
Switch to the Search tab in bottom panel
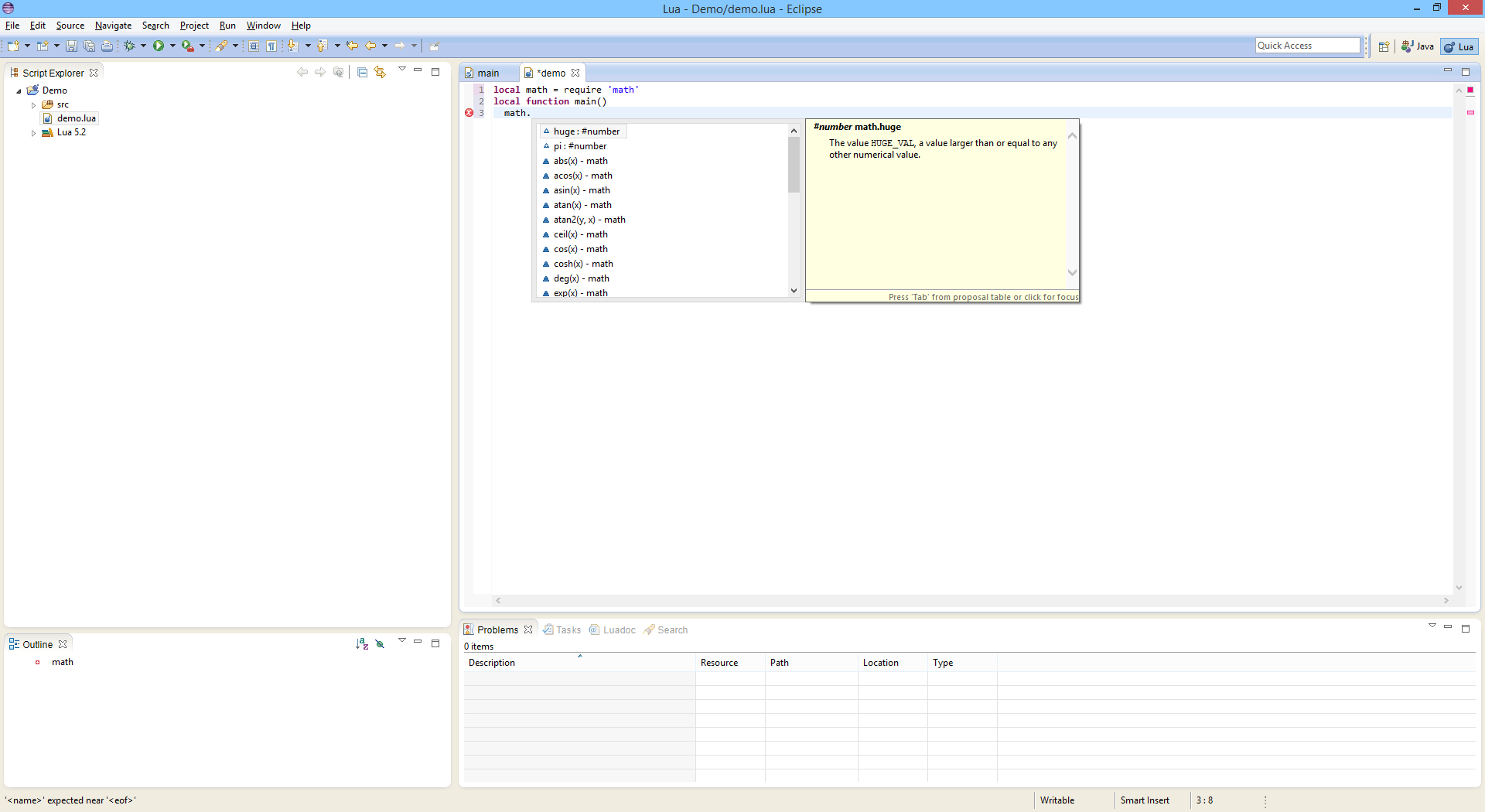[x=666, y=629]
